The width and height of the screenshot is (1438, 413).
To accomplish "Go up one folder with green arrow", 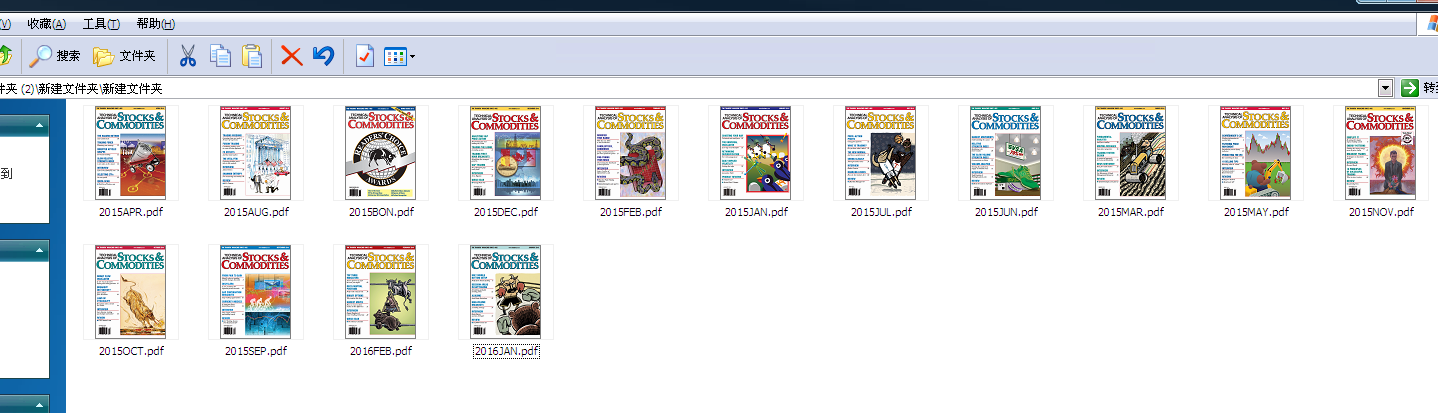I will point(4,56).
